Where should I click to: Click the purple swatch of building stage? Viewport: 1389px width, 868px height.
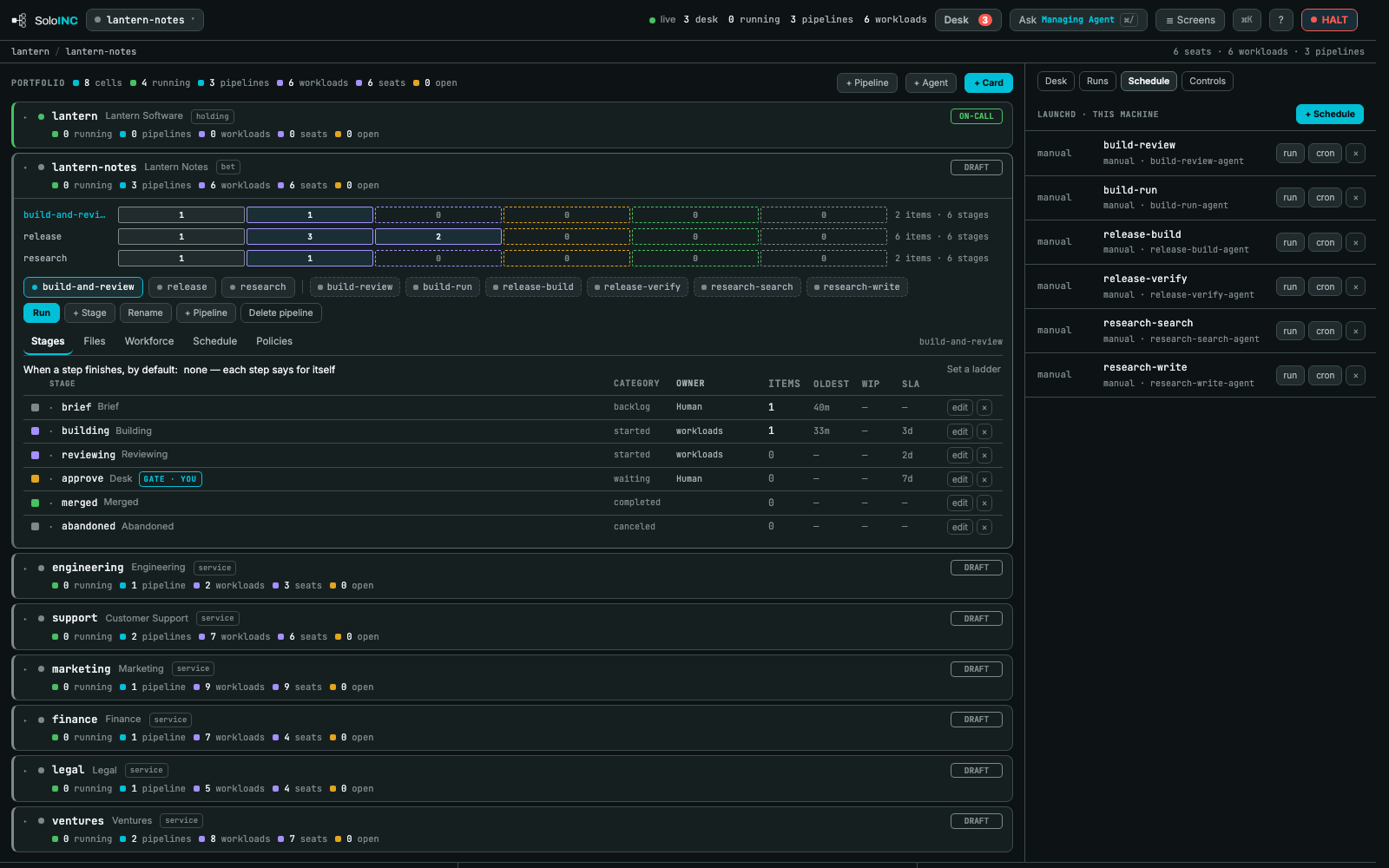click(x=35, y=431)
